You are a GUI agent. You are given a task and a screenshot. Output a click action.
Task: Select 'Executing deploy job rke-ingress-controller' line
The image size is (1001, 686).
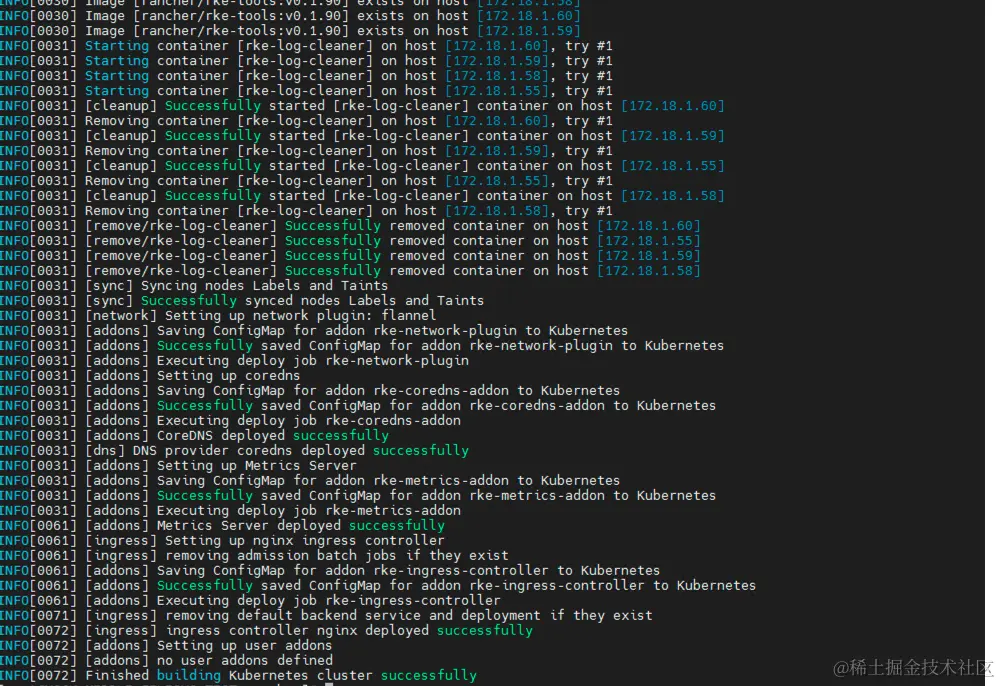click(250, 600)
